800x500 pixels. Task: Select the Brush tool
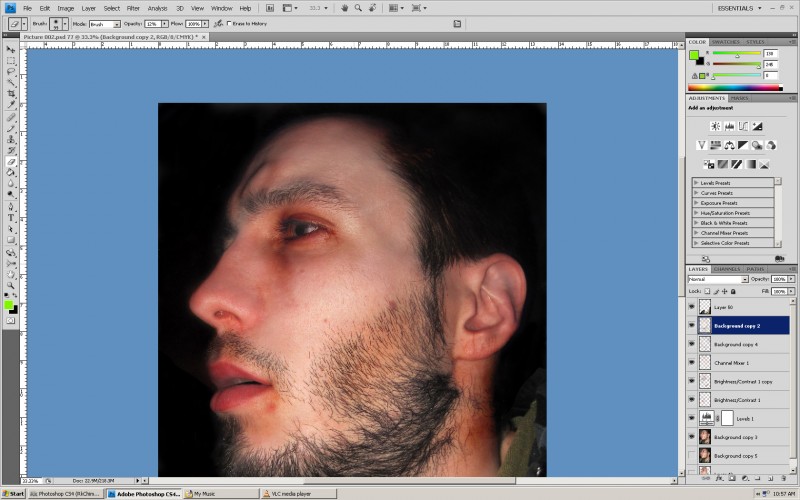[x=11, y=129]
